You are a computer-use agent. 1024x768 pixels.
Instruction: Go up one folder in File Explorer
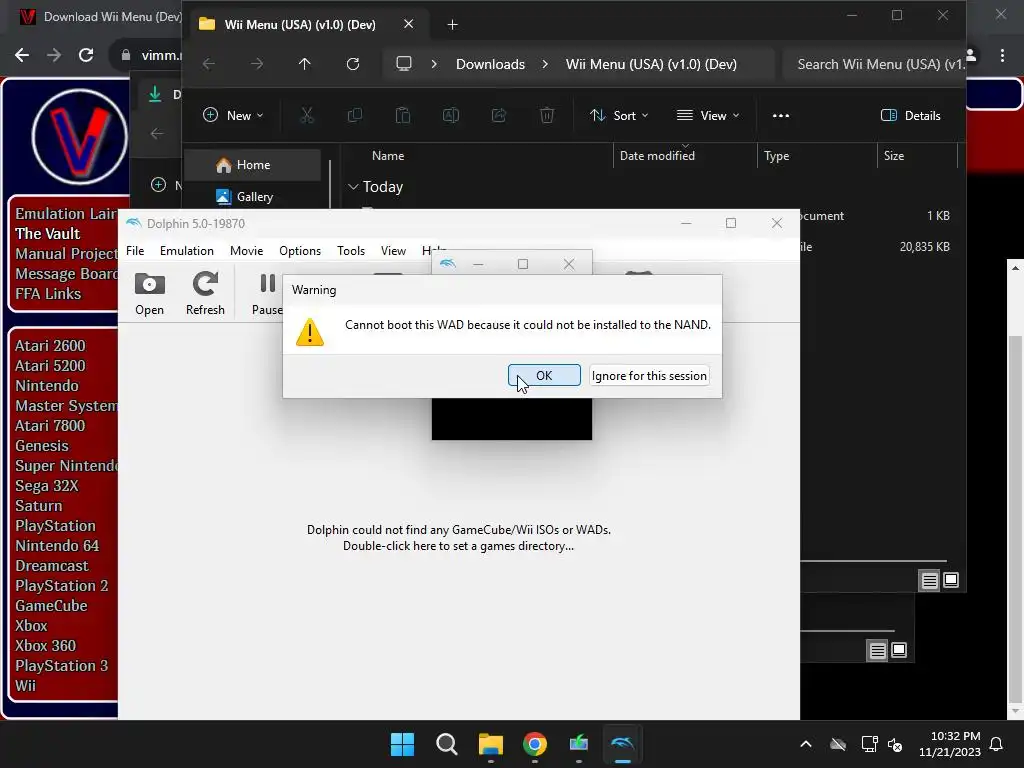[304, 64]
